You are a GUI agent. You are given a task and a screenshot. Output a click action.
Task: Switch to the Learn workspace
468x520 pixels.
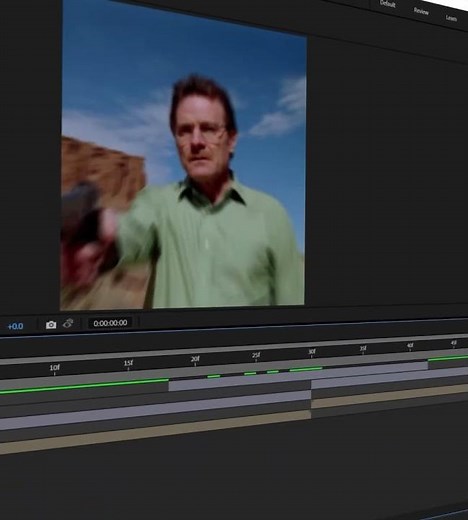click(451, 18)
